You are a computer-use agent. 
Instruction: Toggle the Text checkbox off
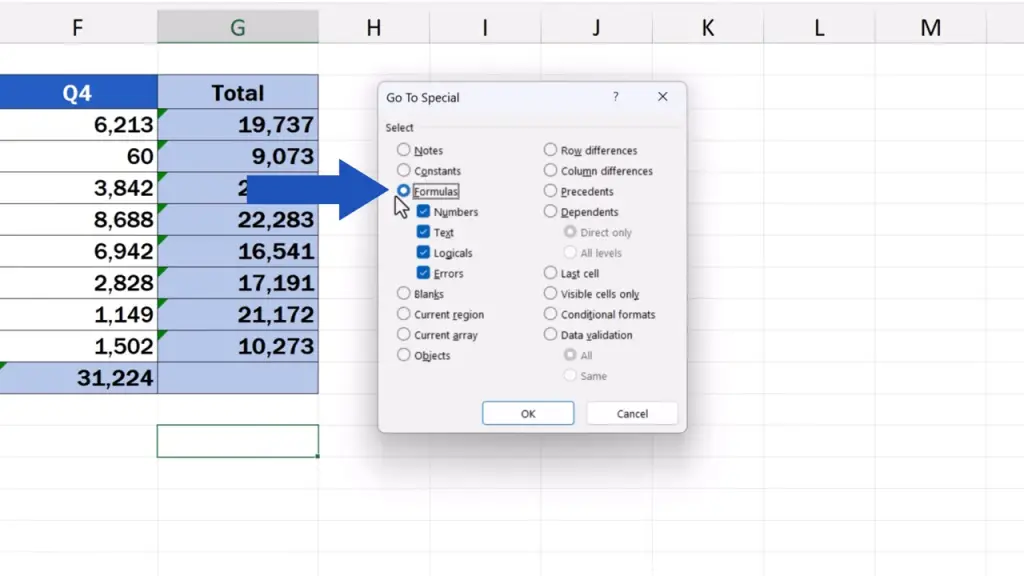pyautogui.click(x=424, y=232)
